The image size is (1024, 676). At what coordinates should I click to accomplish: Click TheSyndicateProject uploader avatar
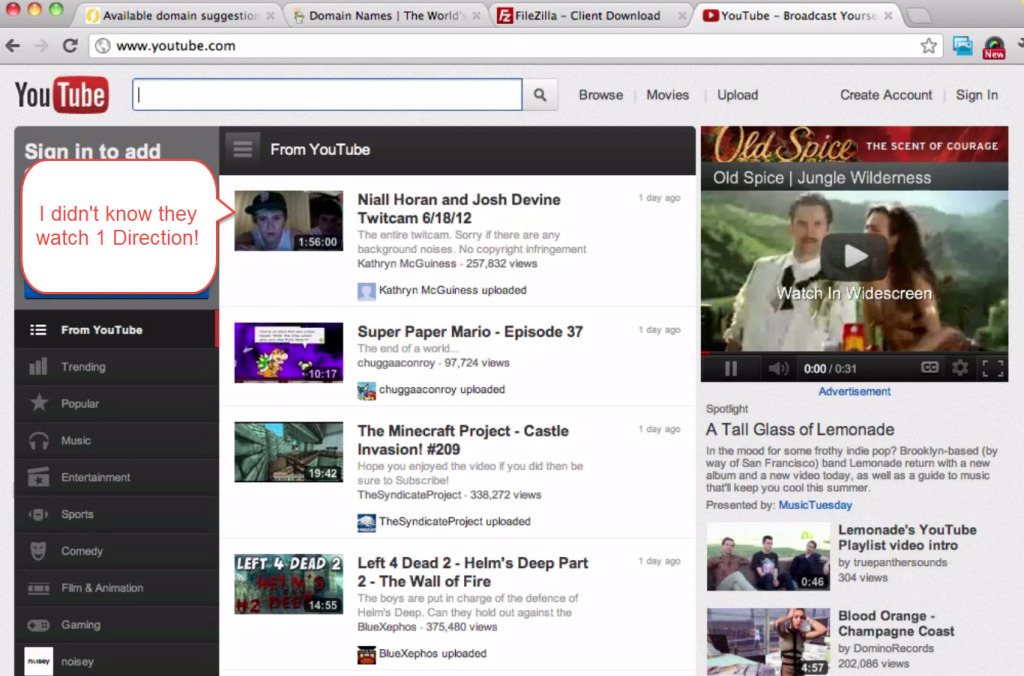tap(366, 522)
